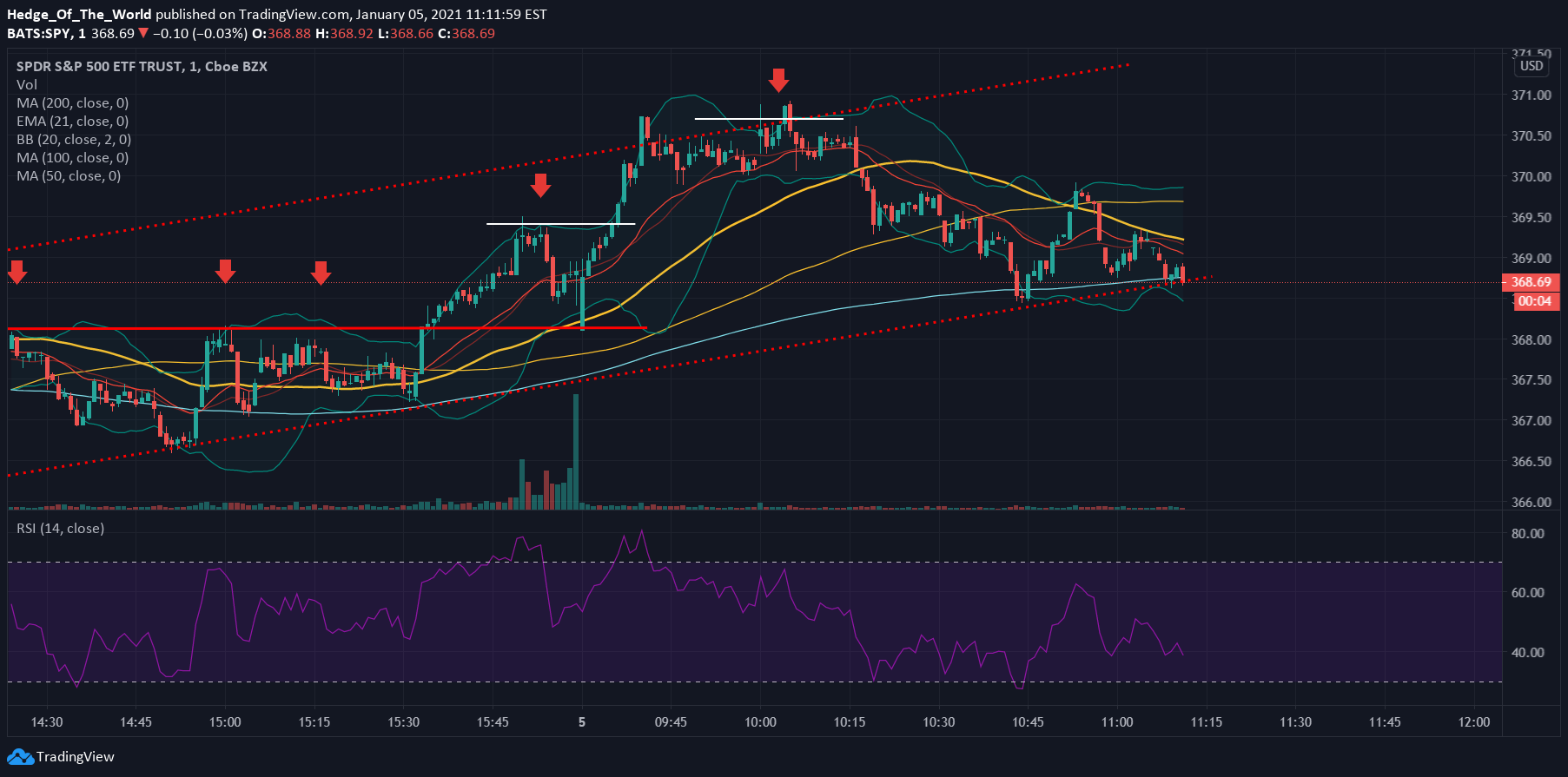This screenshot has width=1568, height=777.
Task: Click the 11:45 time axis label
Action: (x=1385, y=722)
